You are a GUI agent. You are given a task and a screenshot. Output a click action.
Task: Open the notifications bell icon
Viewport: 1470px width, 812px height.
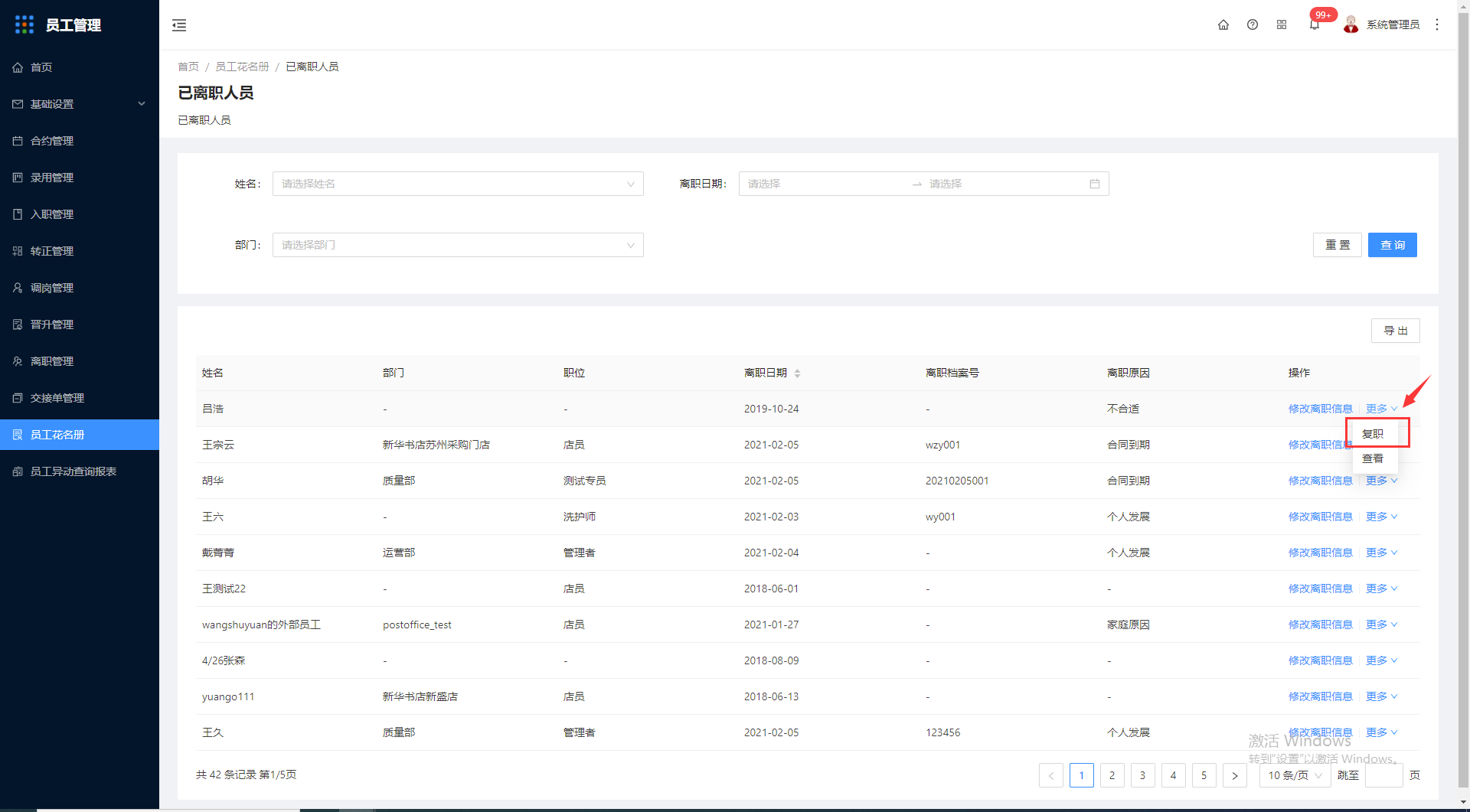pos(1315,25)
